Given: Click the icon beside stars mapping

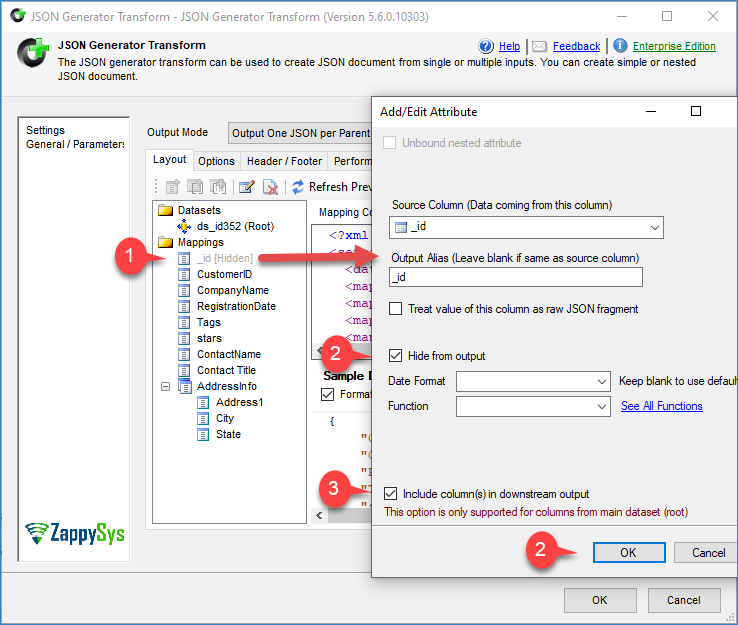Looking at the screenshot, I should point(184,338).
